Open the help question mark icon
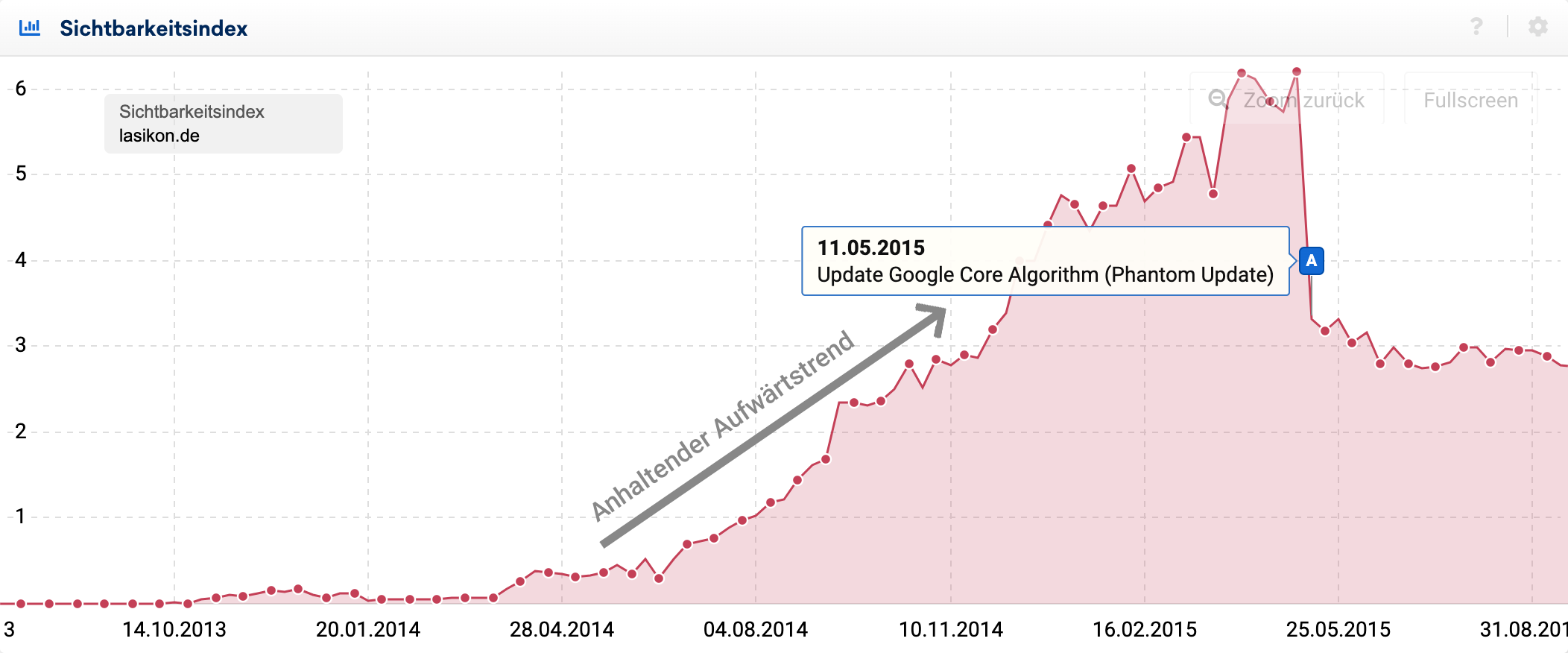Viewport: 1568px width, 653px height. 1476,27
